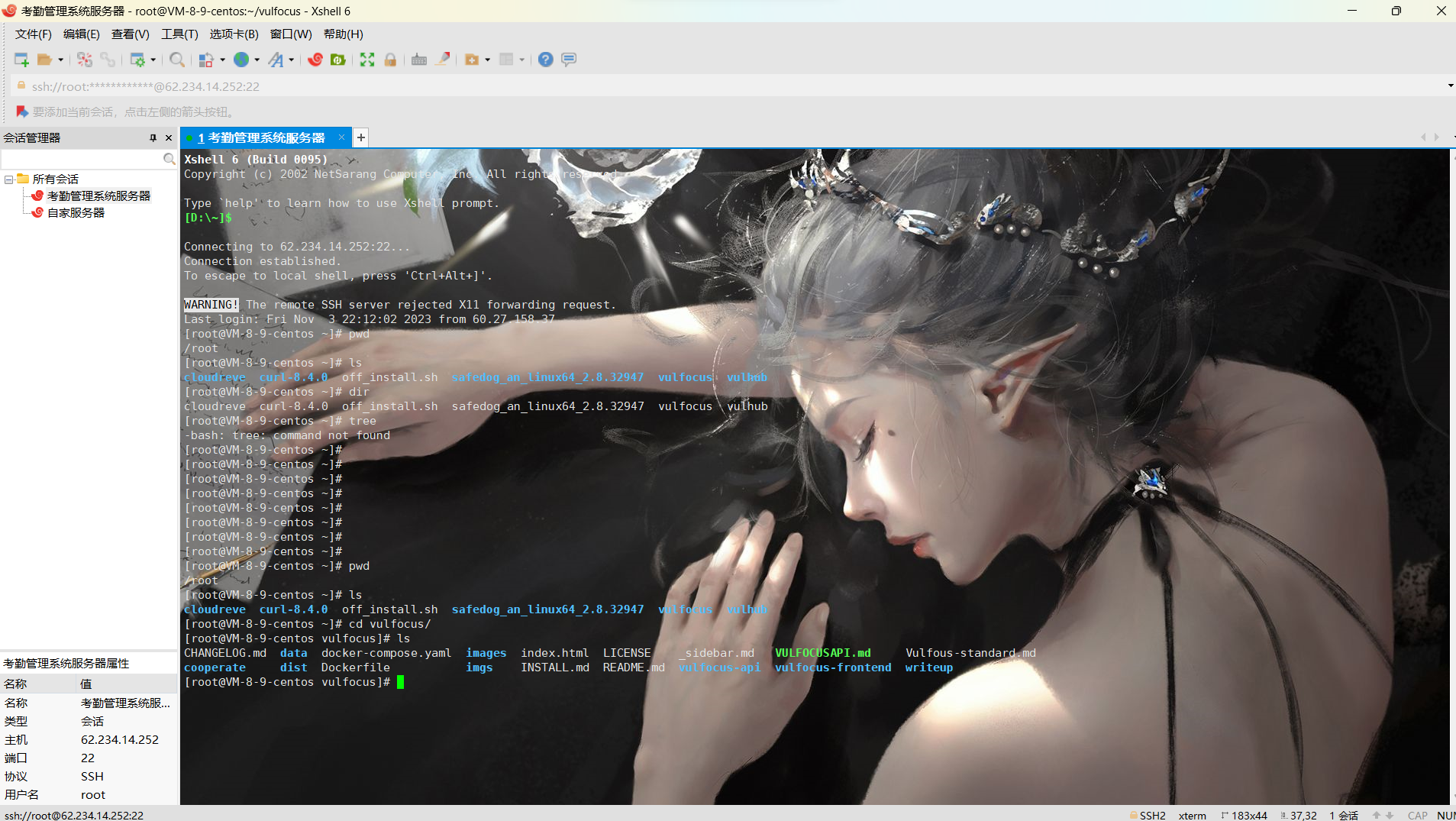The width and height of the screenshot is (1456, 821).
Task: Close the 会话管理器 panel
Action: coord(169,137)
